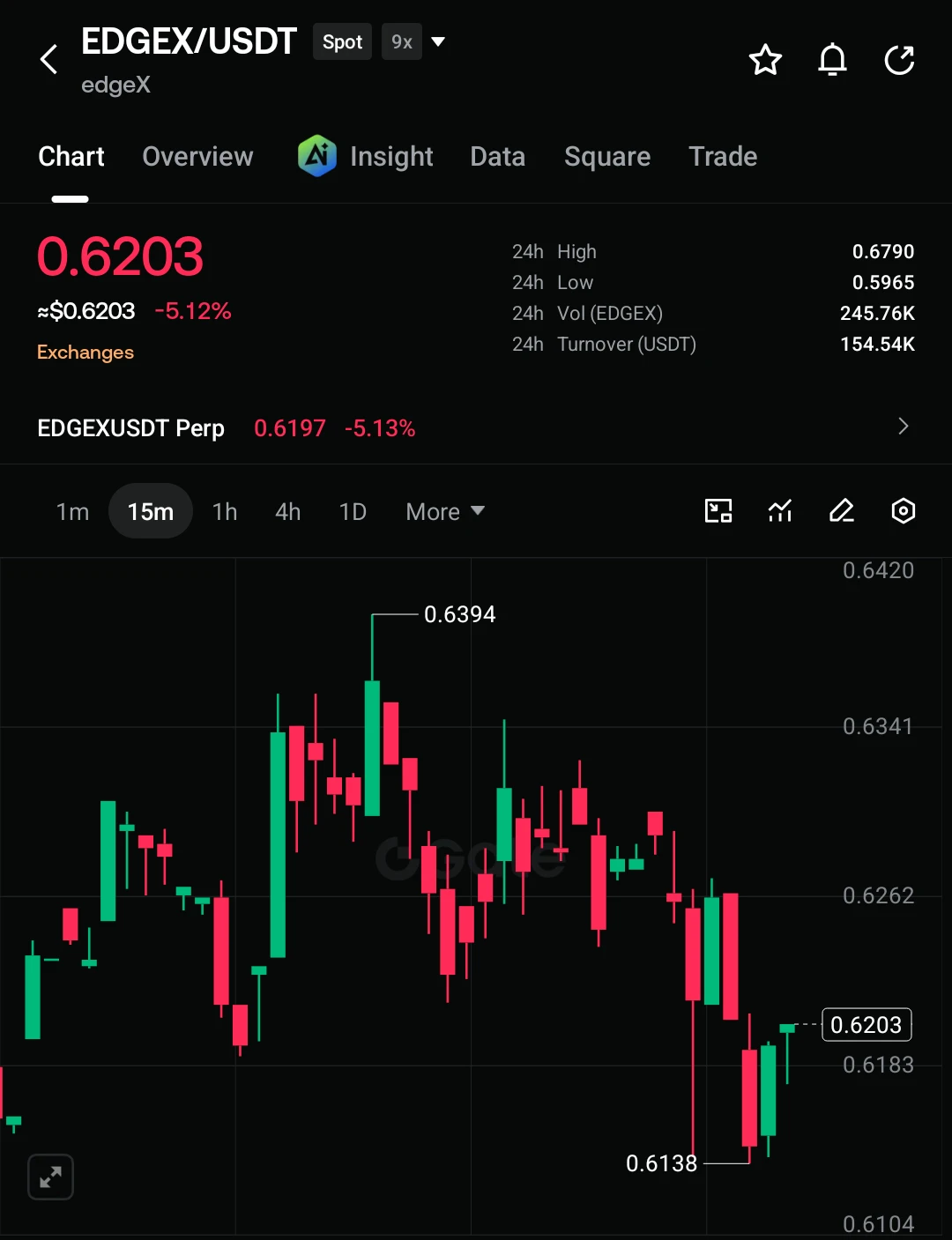Open the Exchanges link
952x1240 pixels.
click(x=86, y=352)
